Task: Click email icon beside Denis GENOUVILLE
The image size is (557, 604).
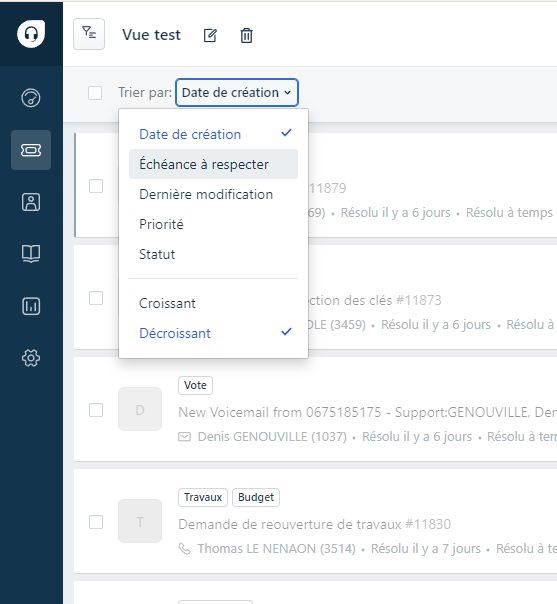Action: 185,437
